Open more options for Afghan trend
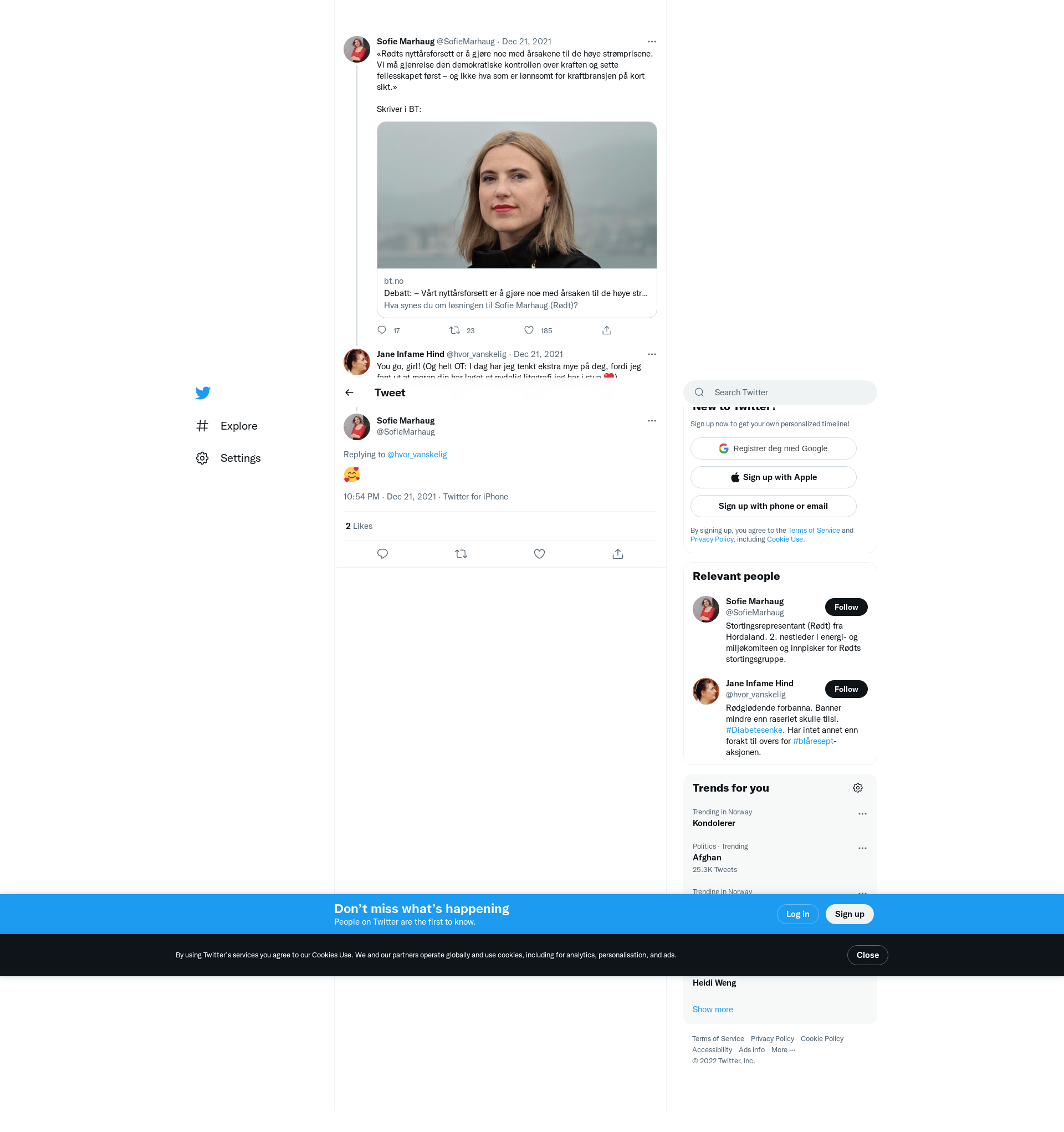This screenshot has width=1064, height=1132. click(862, 848)
